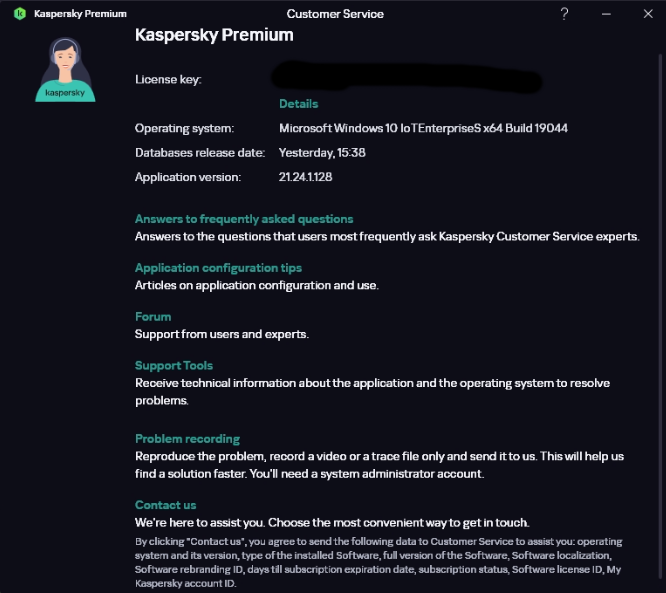Image resolution: width=666 pixels, height=593 pixels.
Task: Select the Contact us link
Action: [x=165, y=505]
